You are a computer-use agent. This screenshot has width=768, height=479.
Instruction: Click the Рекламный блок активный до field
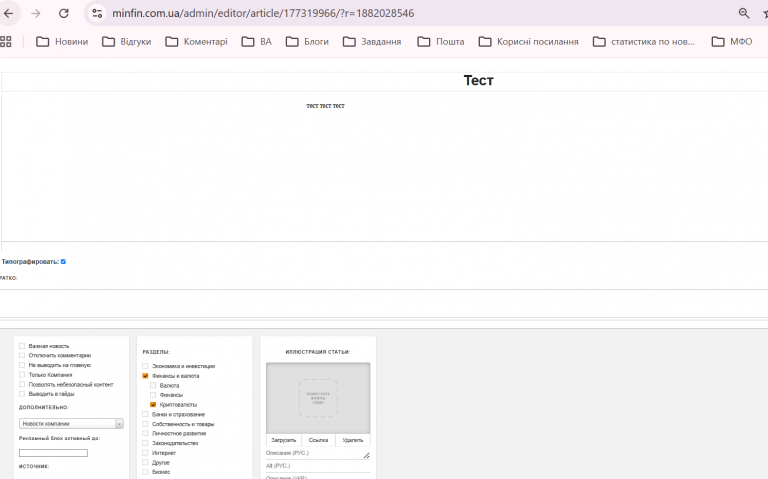tap(53, 453)
